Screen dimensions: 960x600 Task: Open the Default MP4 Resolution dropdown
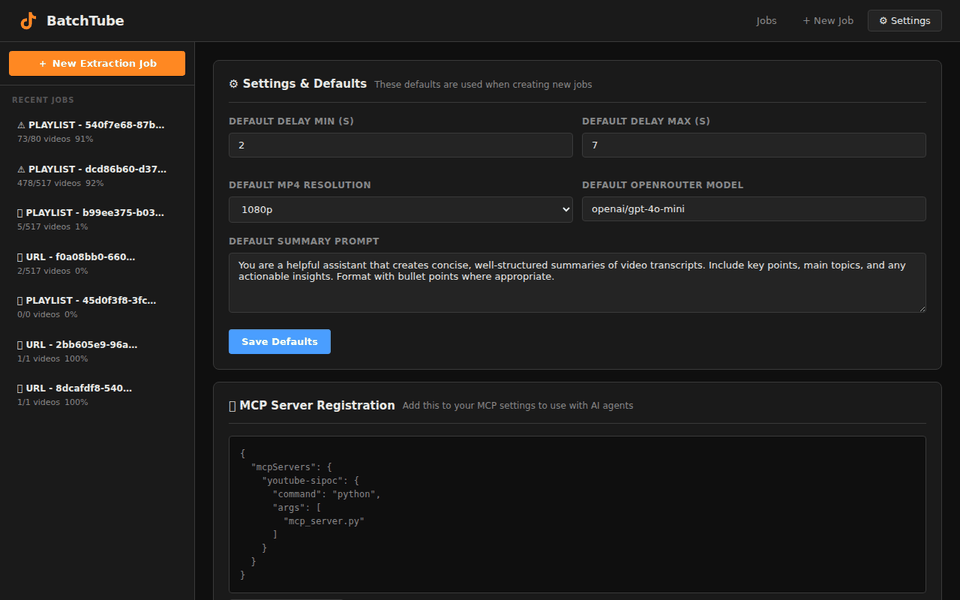pos(400,209)
